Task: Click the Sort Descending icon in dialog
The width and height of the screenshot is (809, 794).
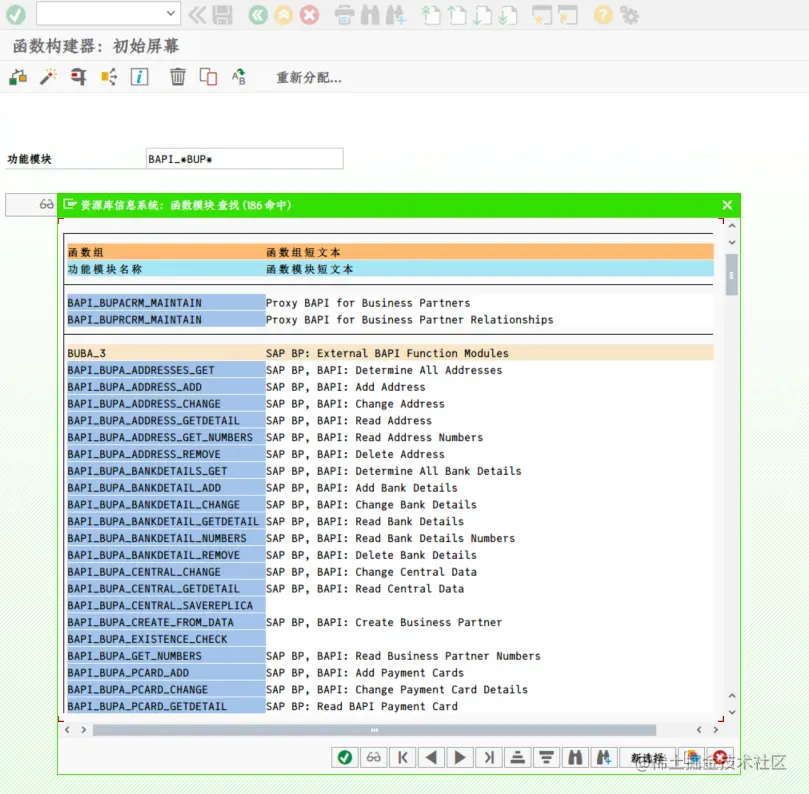Action: [546, 757]
